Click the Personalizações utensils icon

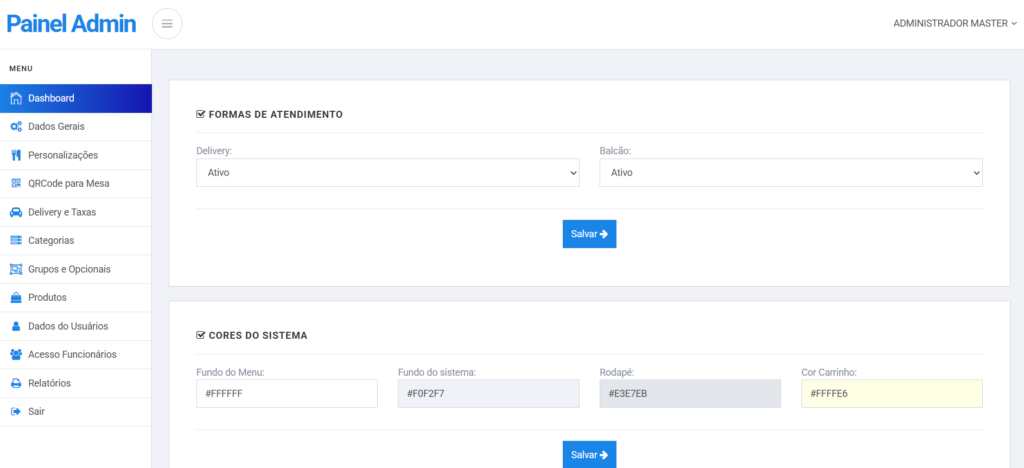pos(16,155)
